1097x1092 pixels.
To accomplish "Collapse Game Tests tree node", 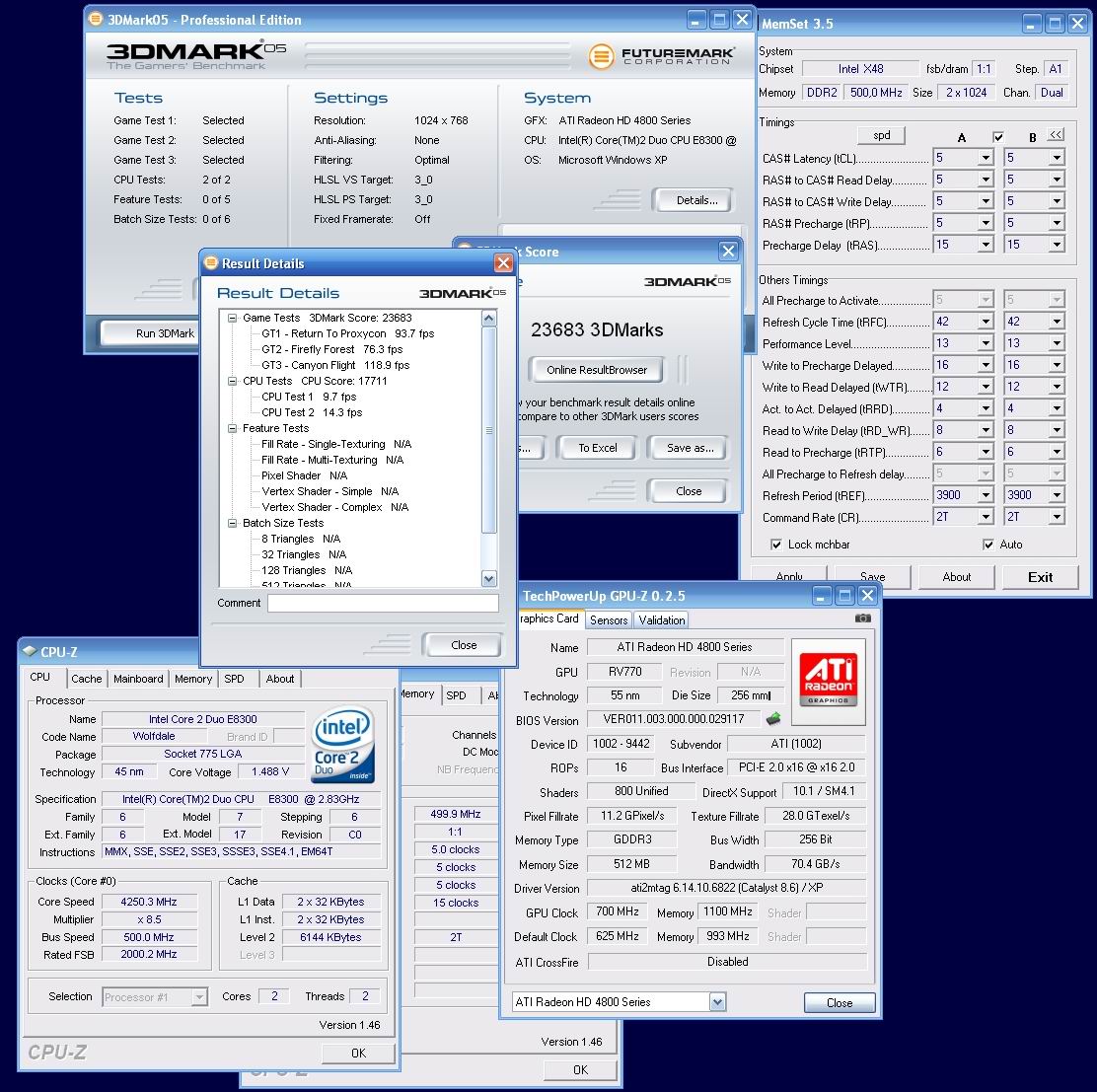I will pos(232,318).
